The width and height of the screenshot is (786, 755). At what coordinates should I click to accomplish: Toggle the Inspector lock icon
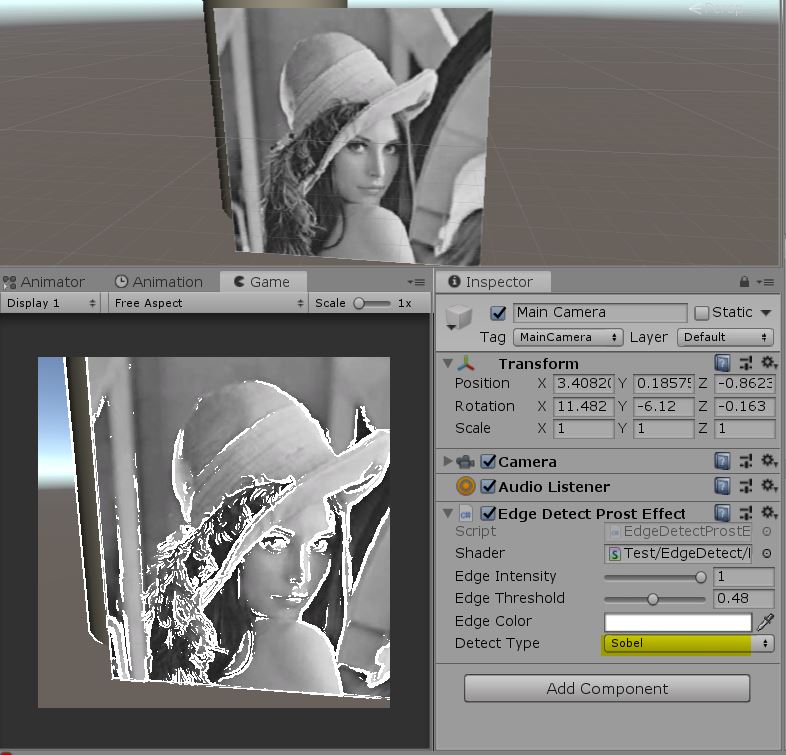click(x=744, y=282)
